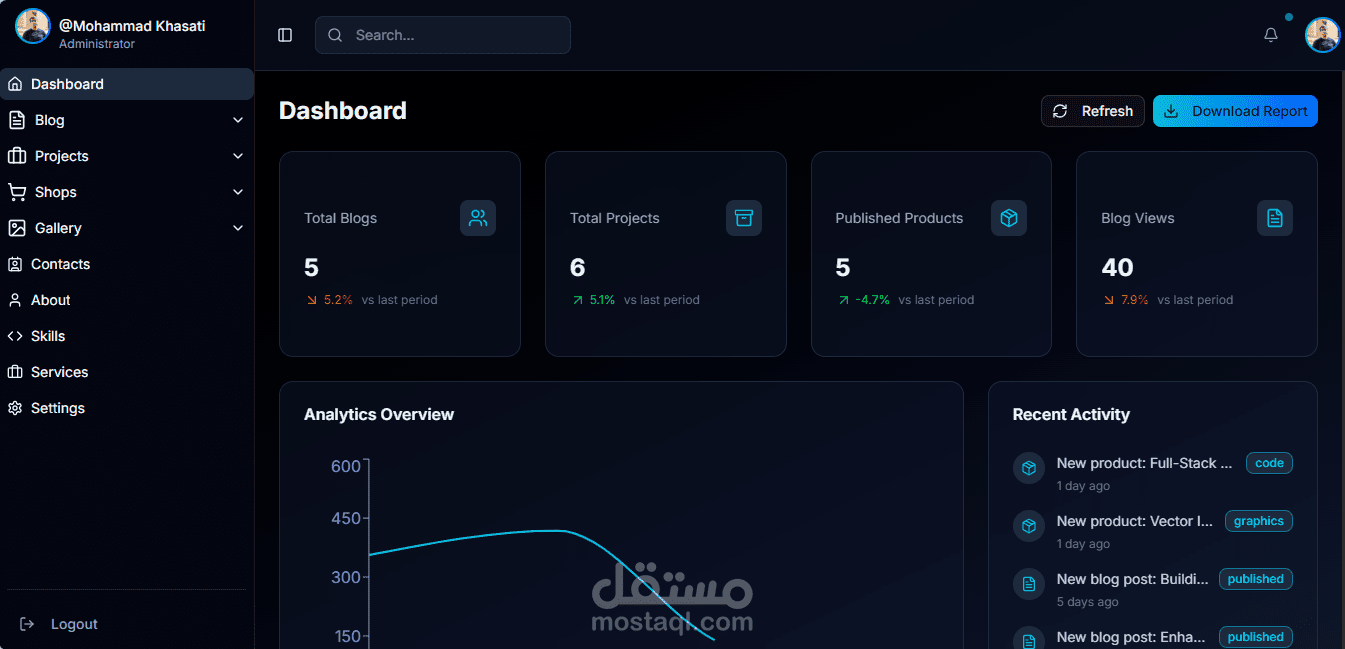
Task: Click the Logout button
Action: coord(127,624)
